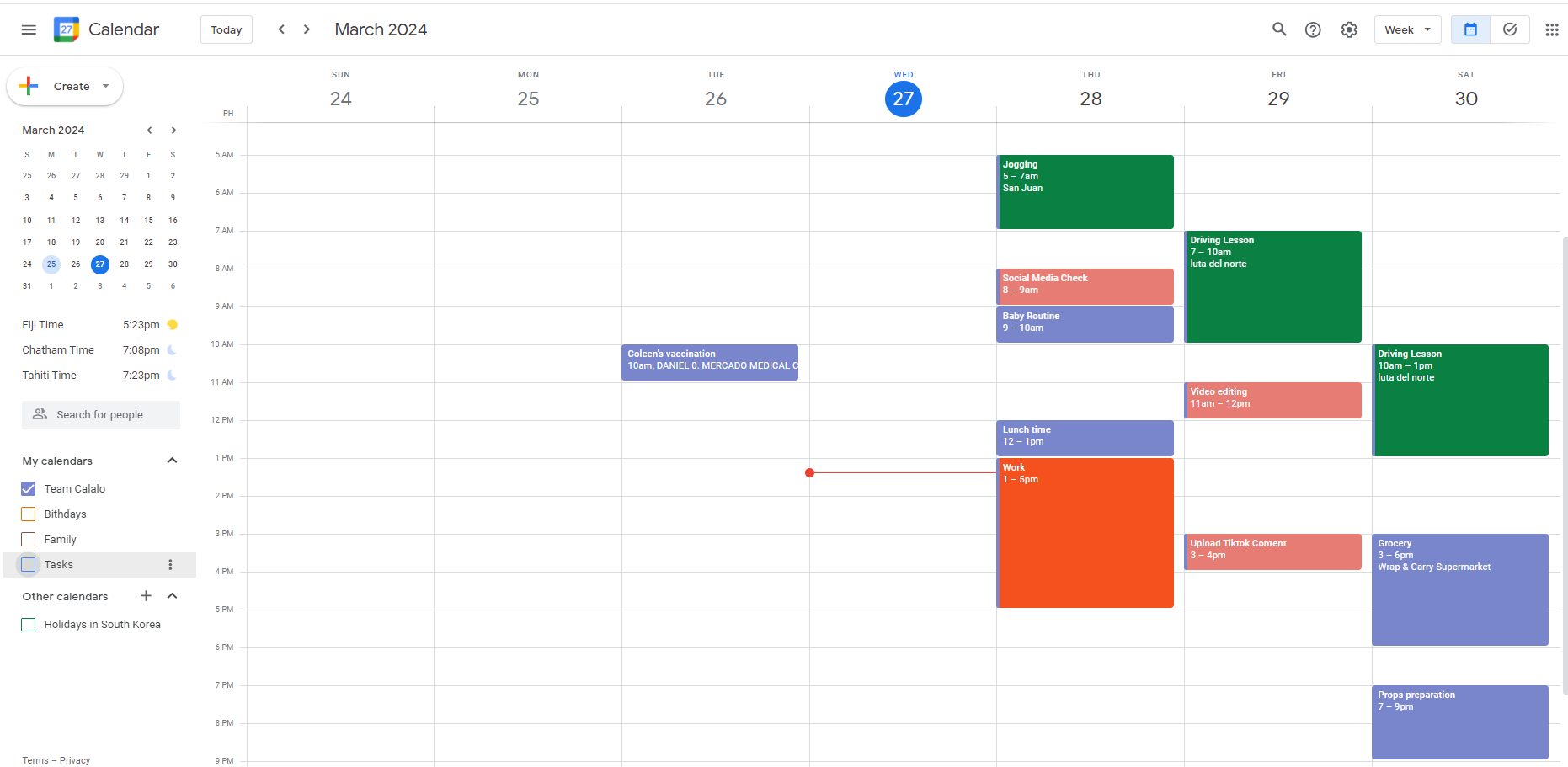The width and height of the screenshot is (1568, 767).
Task: Open the Google apps grid
Action: (1552, 29)
